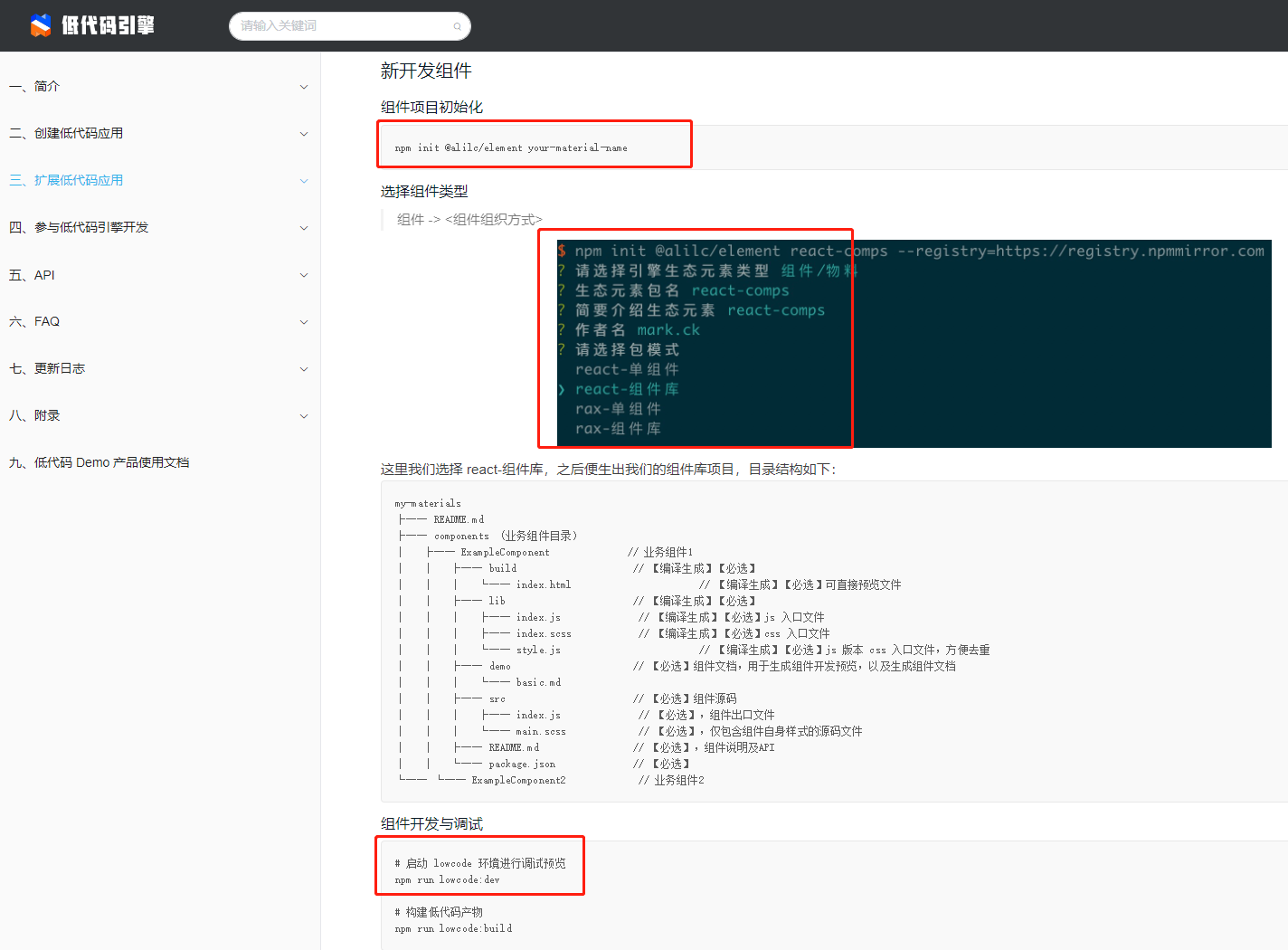Click the main.scss tree entry

point(541,731)
